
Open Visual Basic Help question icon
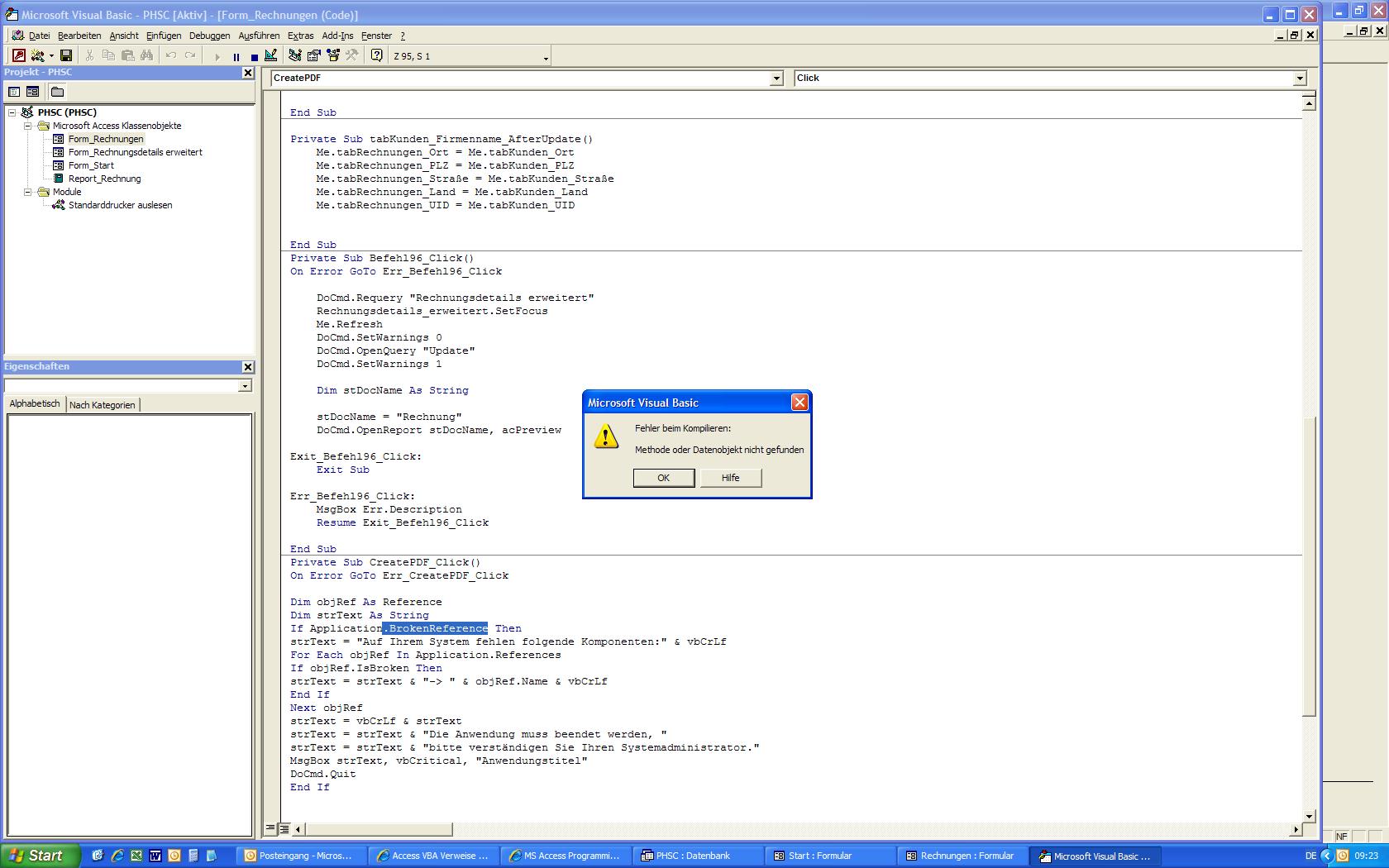(x=377, y=56)
